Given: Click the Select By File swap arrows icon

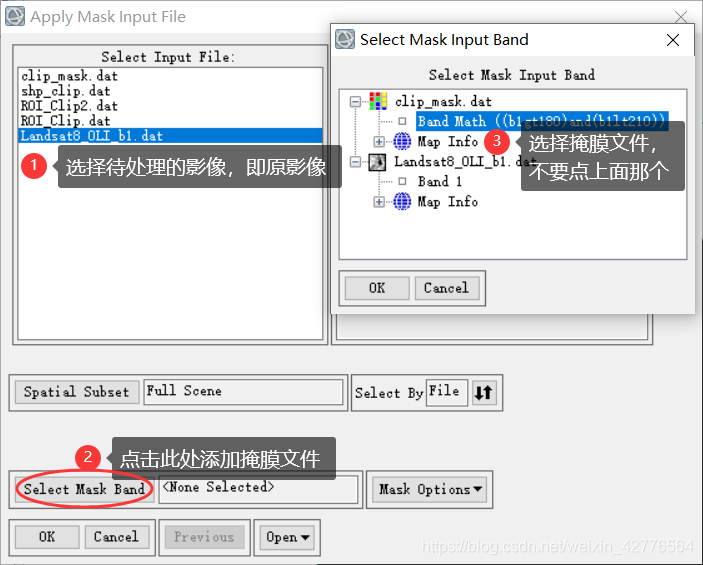Looking at the screenshot, I should coord(484,392).
